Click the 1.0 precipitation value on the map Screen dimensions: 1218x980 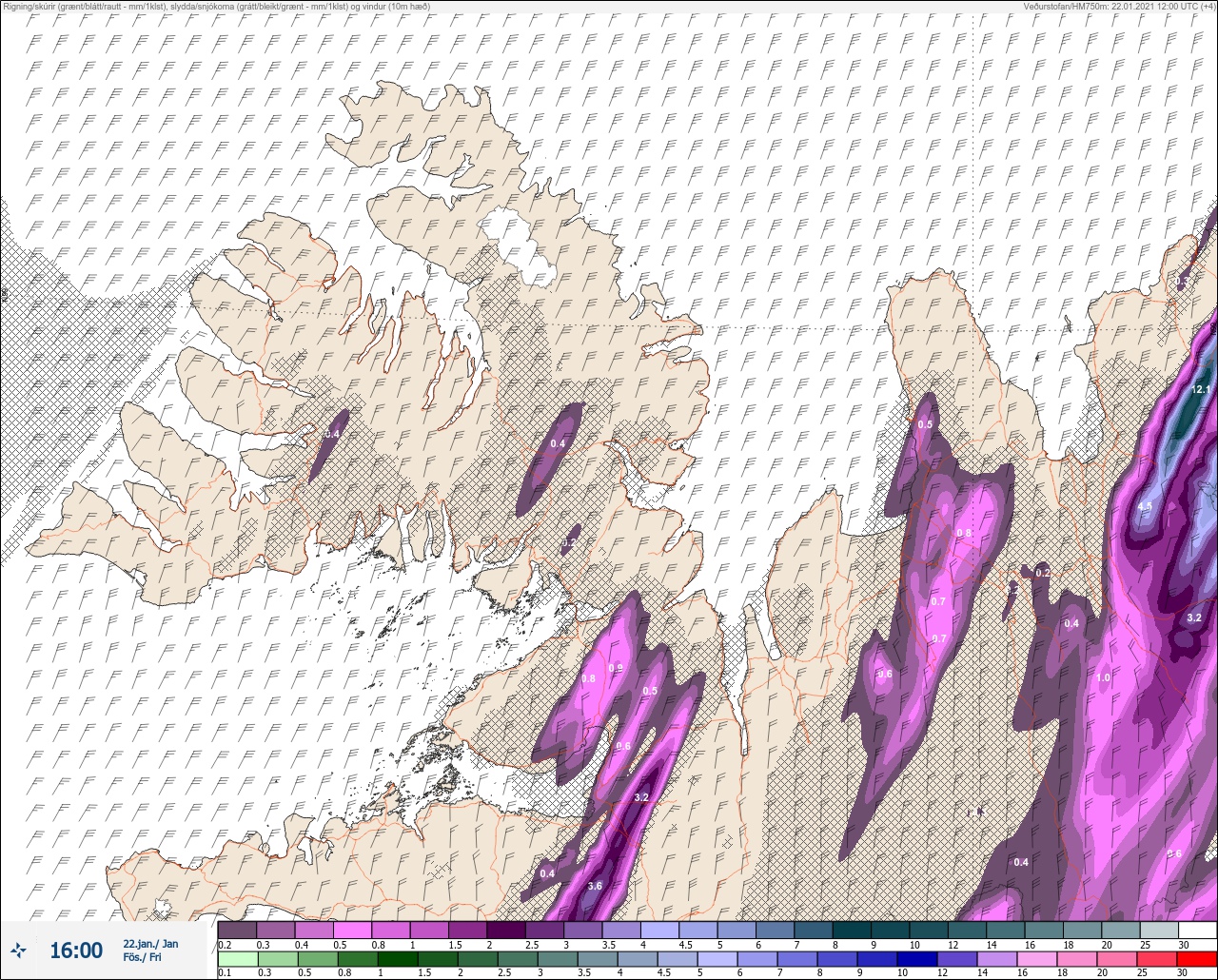[x=1103, y=677]
